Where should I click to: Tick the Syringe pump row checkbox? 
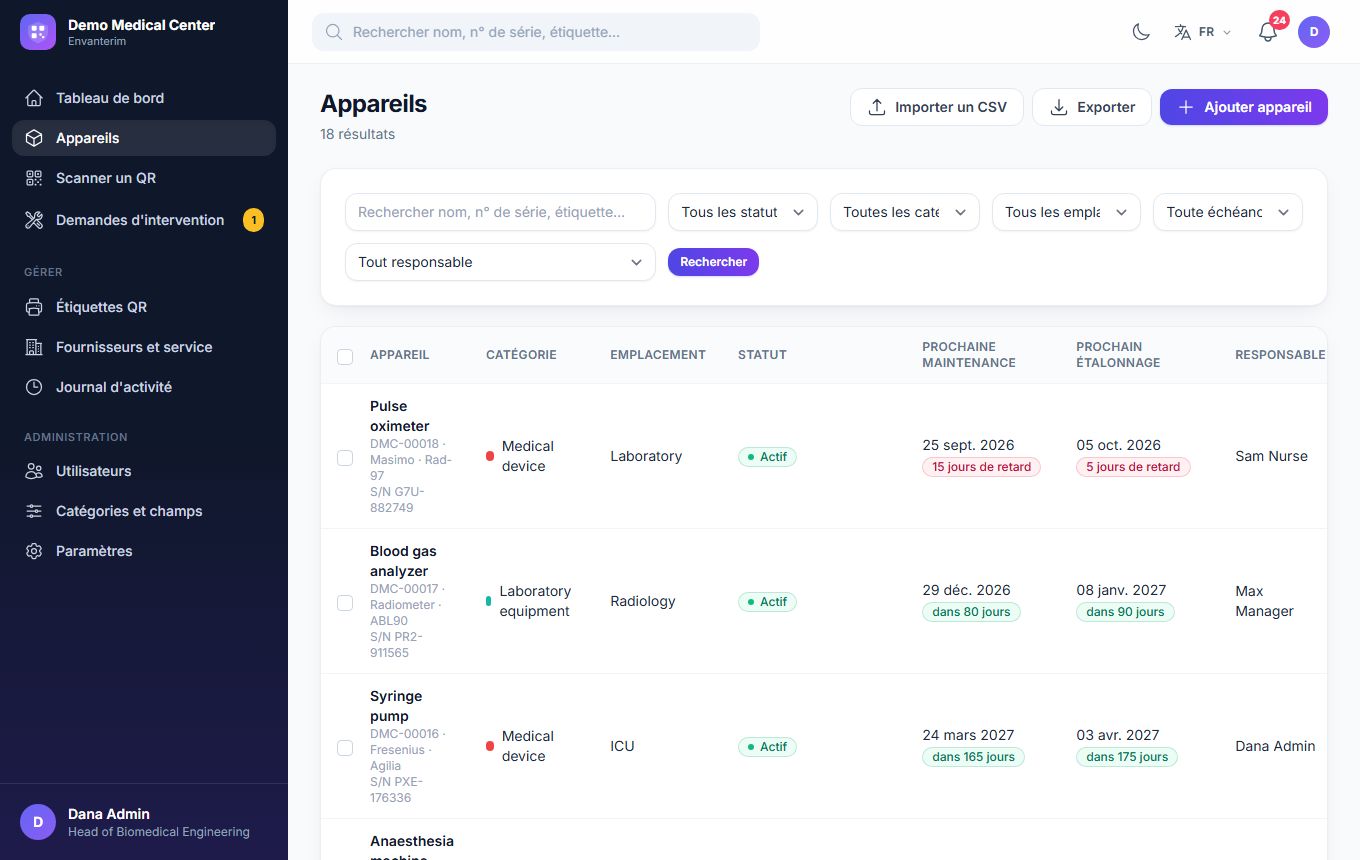345,747
